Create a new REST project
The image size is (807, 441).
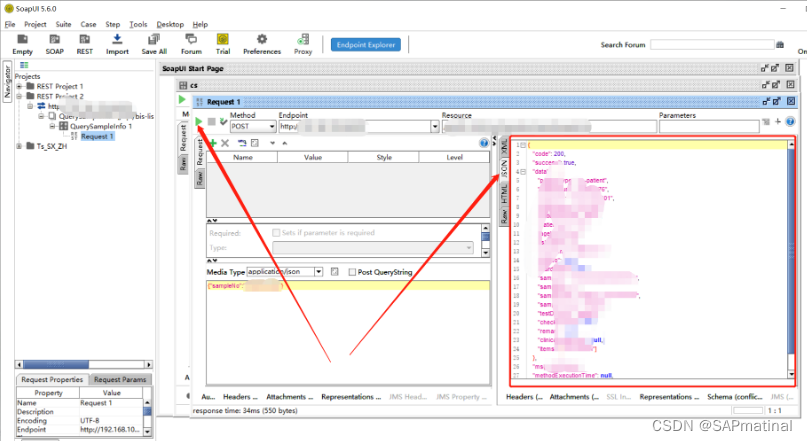tap(84, 44)
